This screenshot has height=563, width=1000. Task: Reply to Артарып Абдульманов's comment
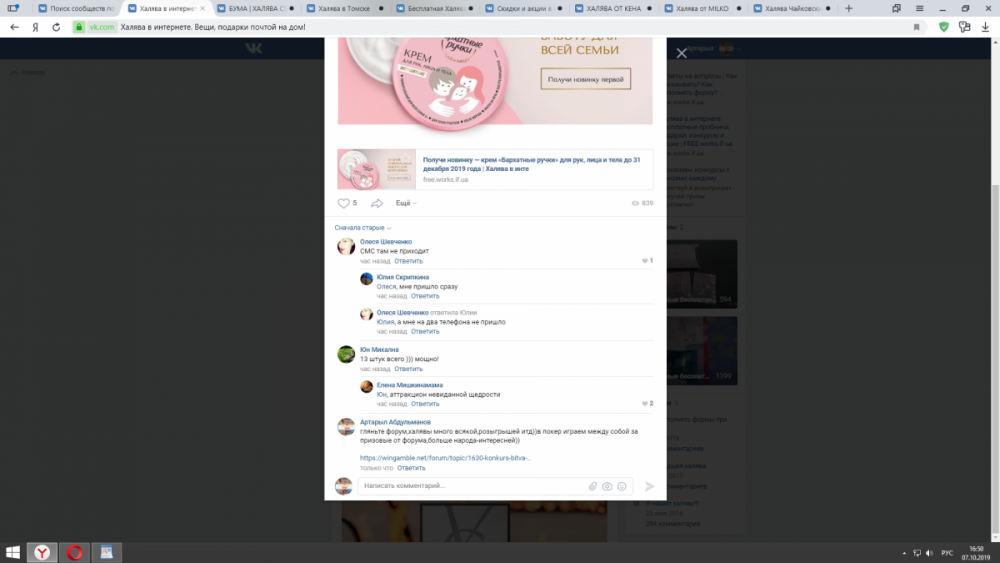[x=411, y=467]
